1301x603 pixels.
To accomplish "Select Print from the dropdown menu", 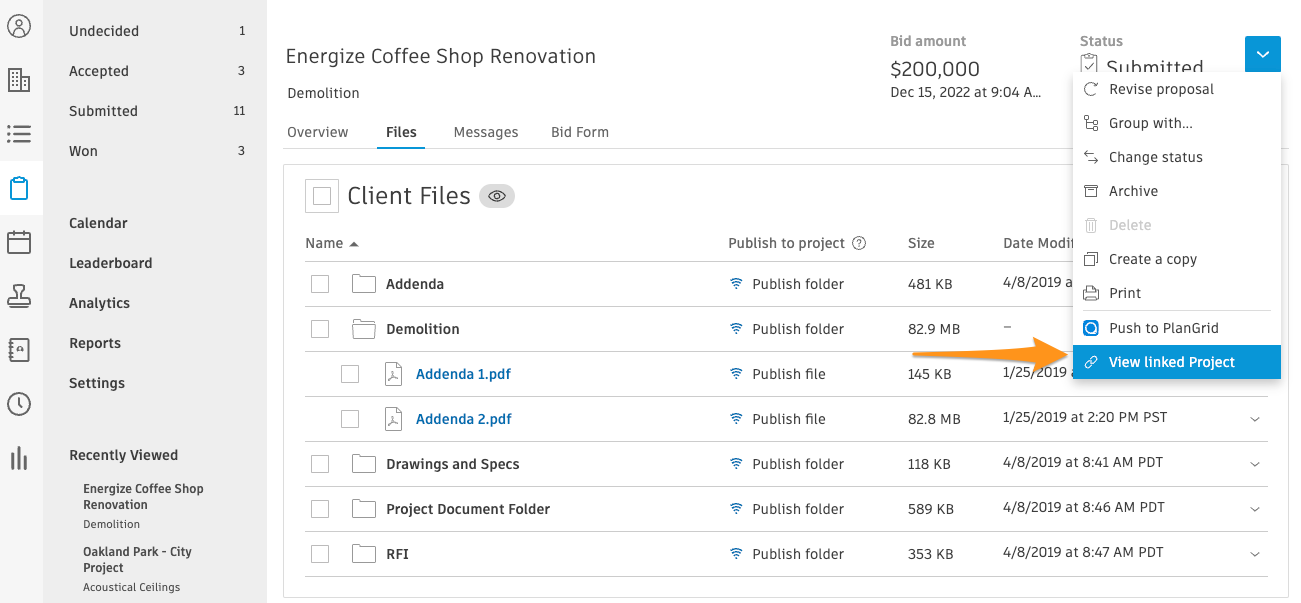I will pos(1177,293).
